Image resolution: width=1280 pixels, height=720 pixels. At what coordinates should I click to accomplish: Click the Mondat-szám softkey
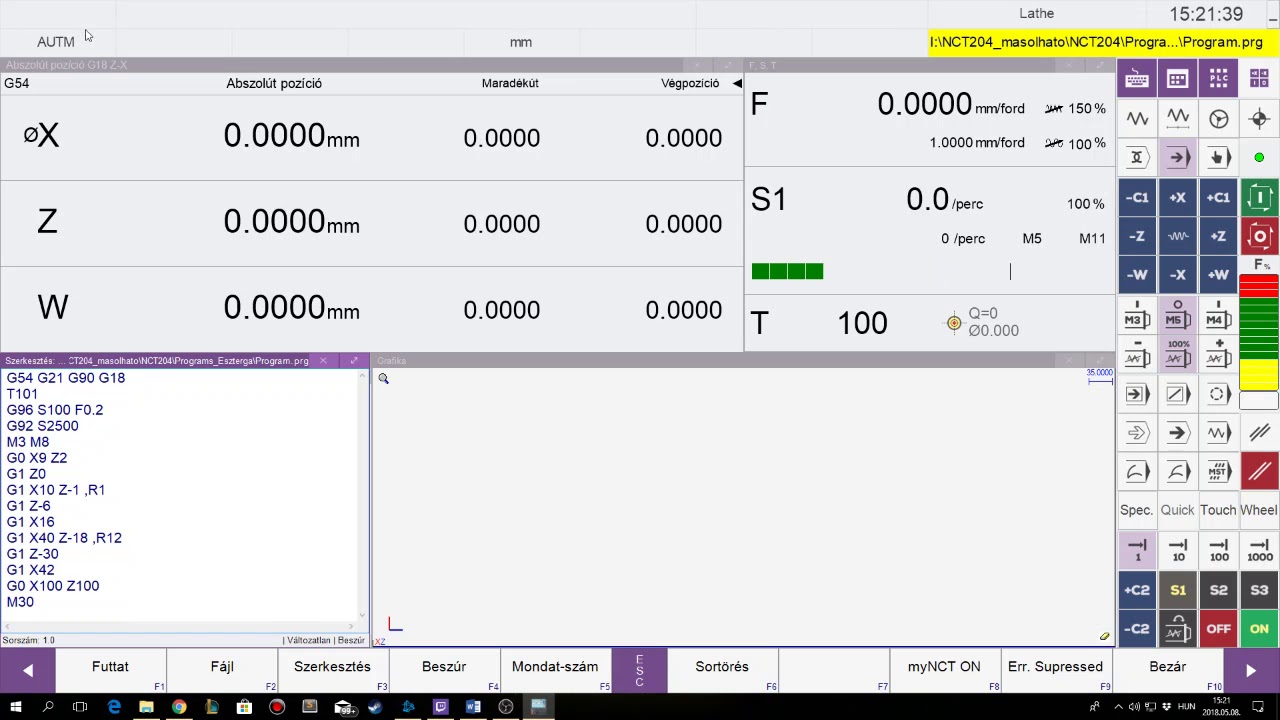click(555, 669)
